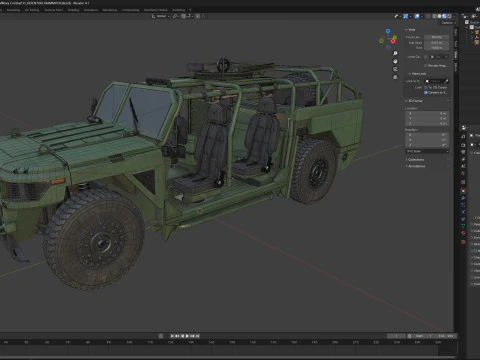Click the red X axis gizmo handle
The width and height of the screenshot is (480, 360).
[393, 41]
